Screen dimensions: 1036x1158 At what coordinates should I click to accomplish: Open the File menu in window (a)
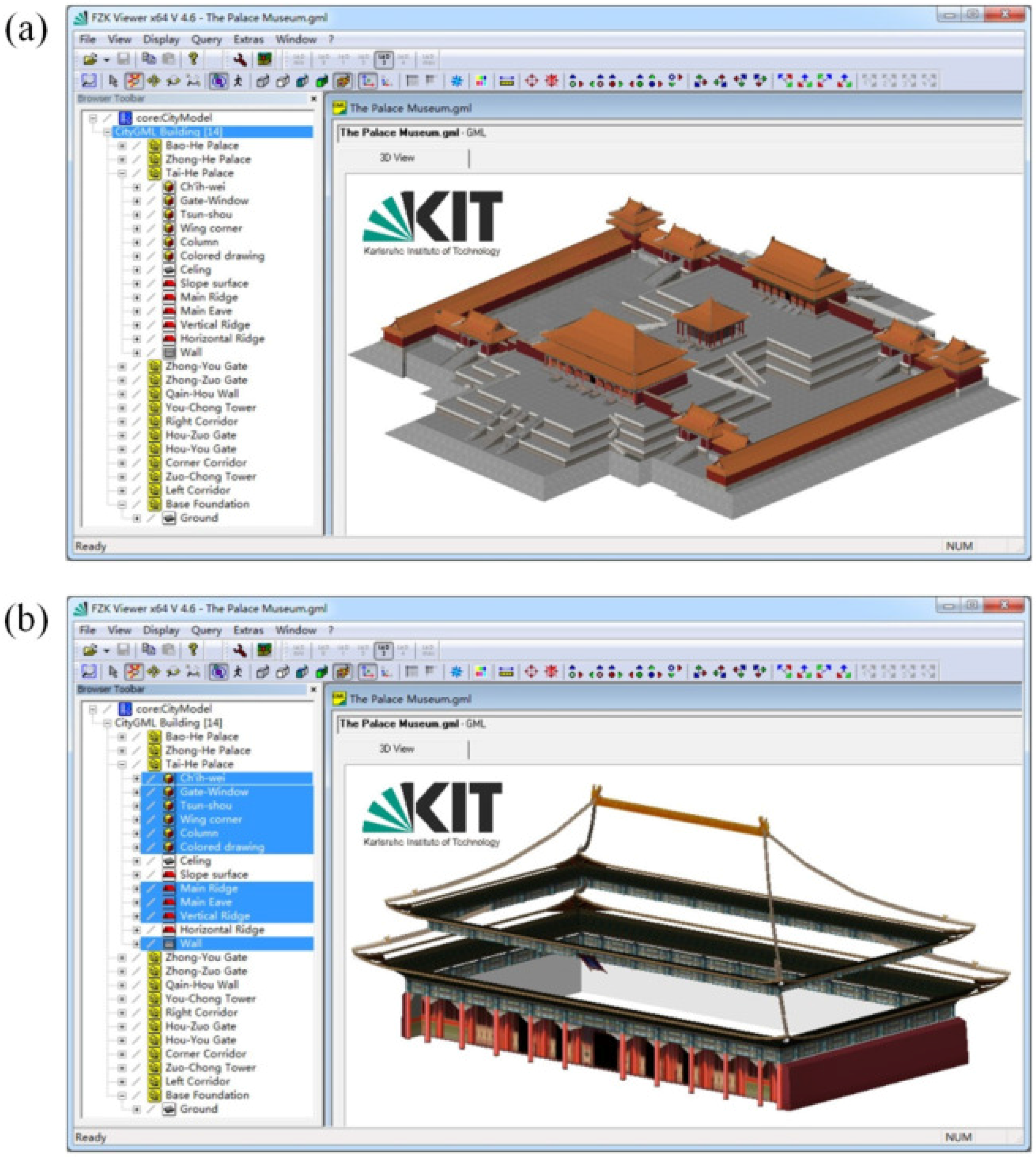click(x=88, y=39)
